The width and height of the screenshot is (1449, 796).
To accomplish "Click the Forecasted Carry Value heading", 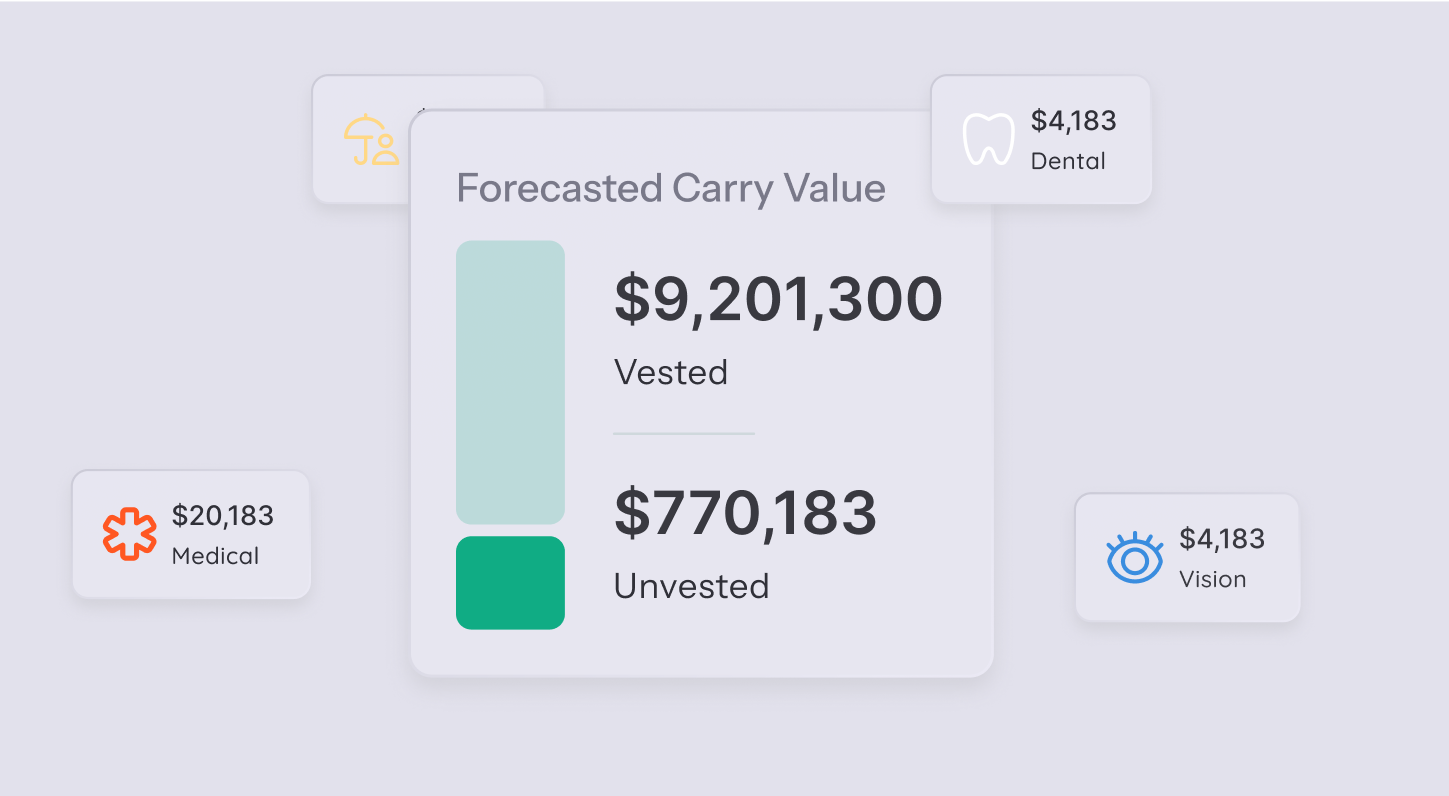I will [671, 188].
